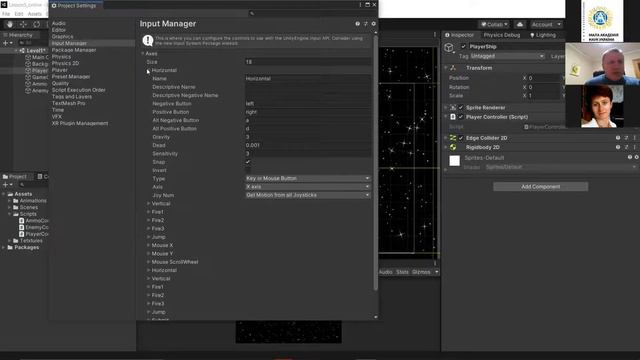Switch to the Physics Debug tab

[x=502, y=35]
